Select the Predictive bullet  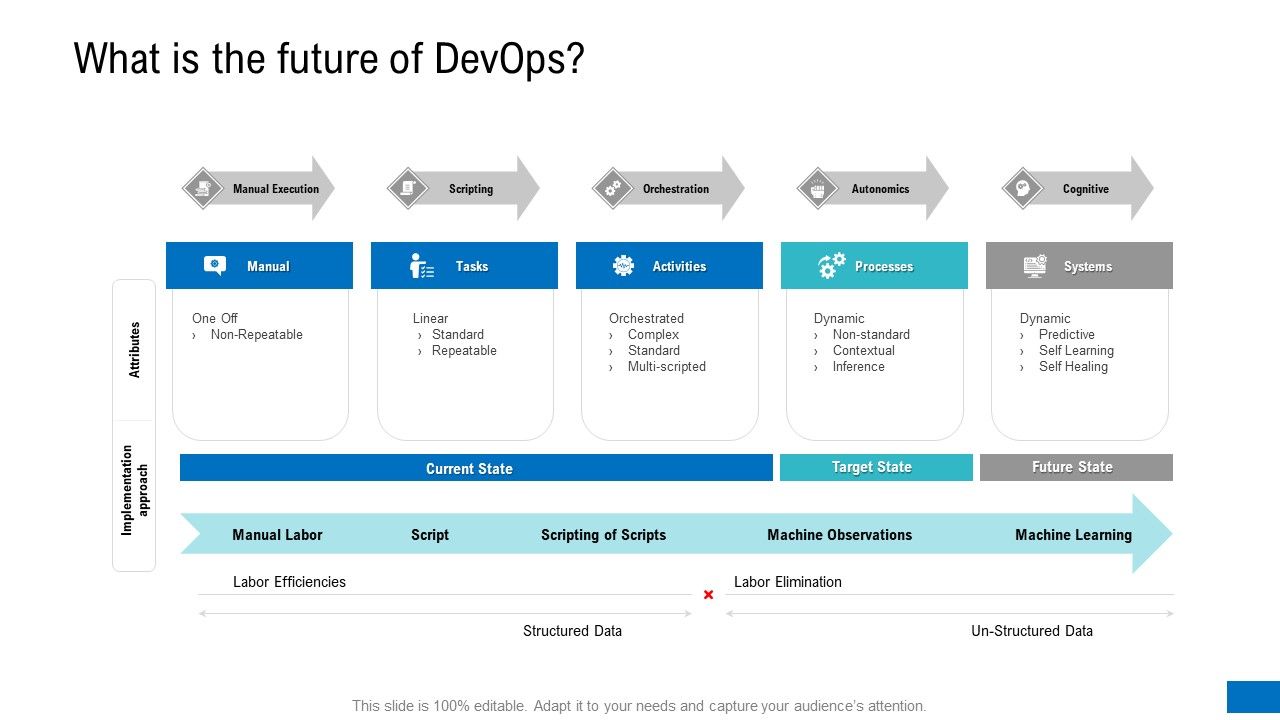click(1067, 335)
